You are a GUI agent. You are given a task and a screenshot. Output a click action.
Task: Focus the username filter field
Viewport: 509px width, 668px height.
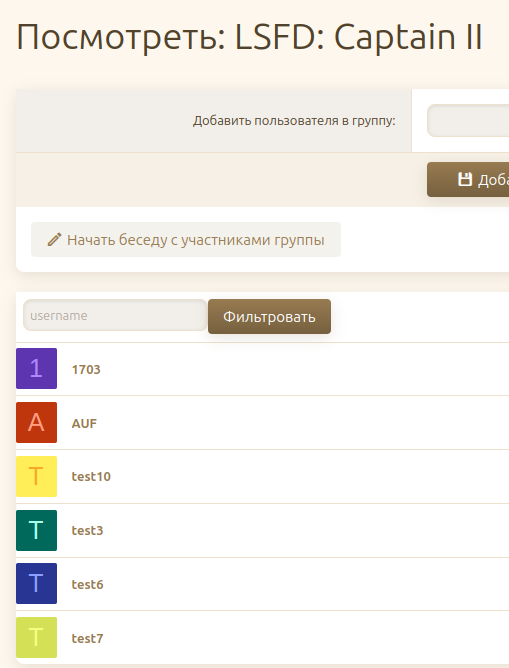pos(115,315)
